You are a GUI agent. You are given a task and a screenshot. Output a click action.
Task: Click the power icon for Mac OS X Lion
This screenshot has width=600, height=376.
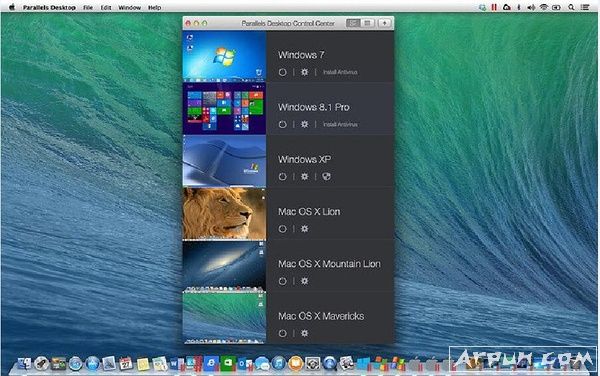282,229
